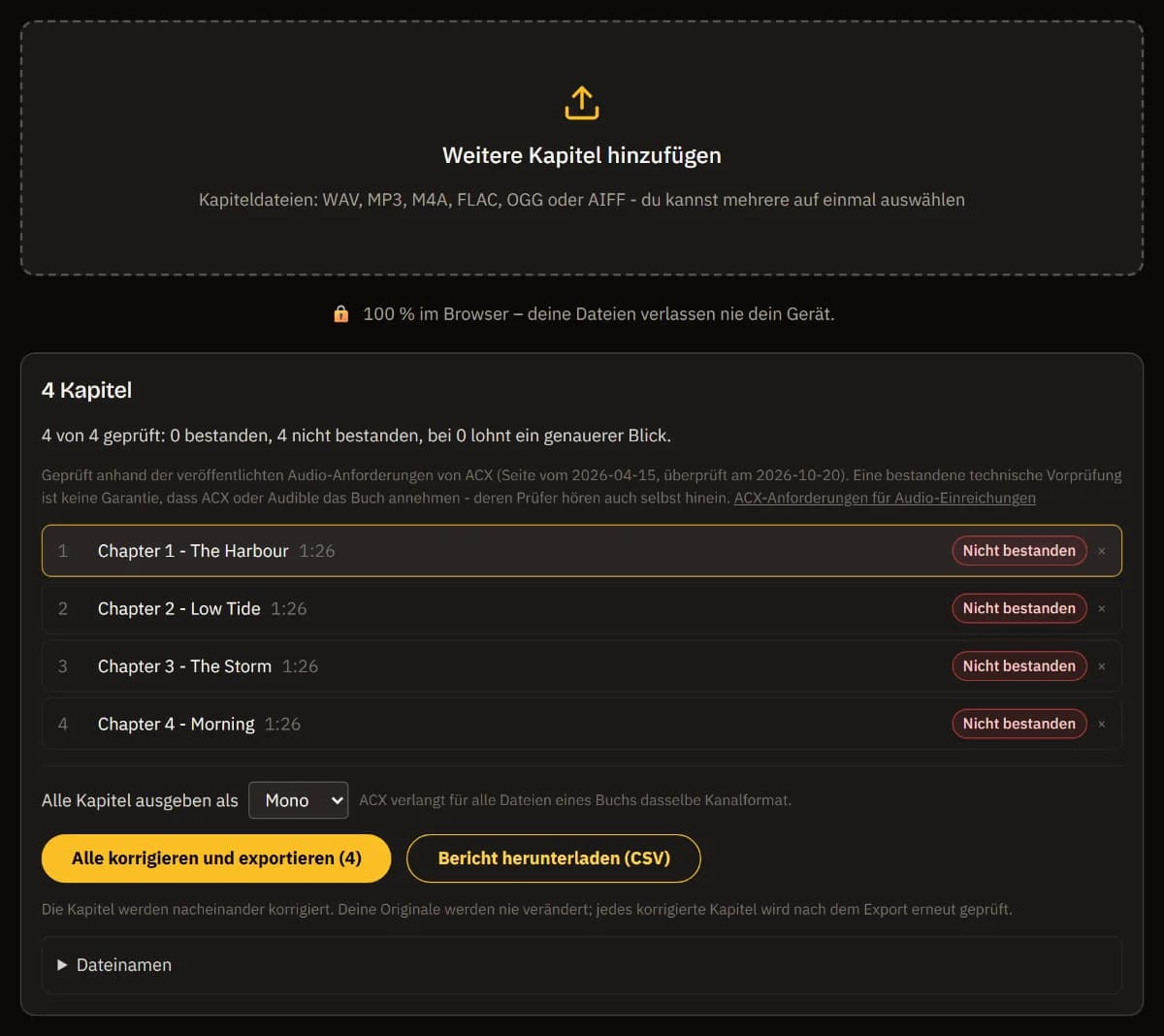Expand the Dateinamen section
Screen dimensions: 1164x1036
[582, 965]
